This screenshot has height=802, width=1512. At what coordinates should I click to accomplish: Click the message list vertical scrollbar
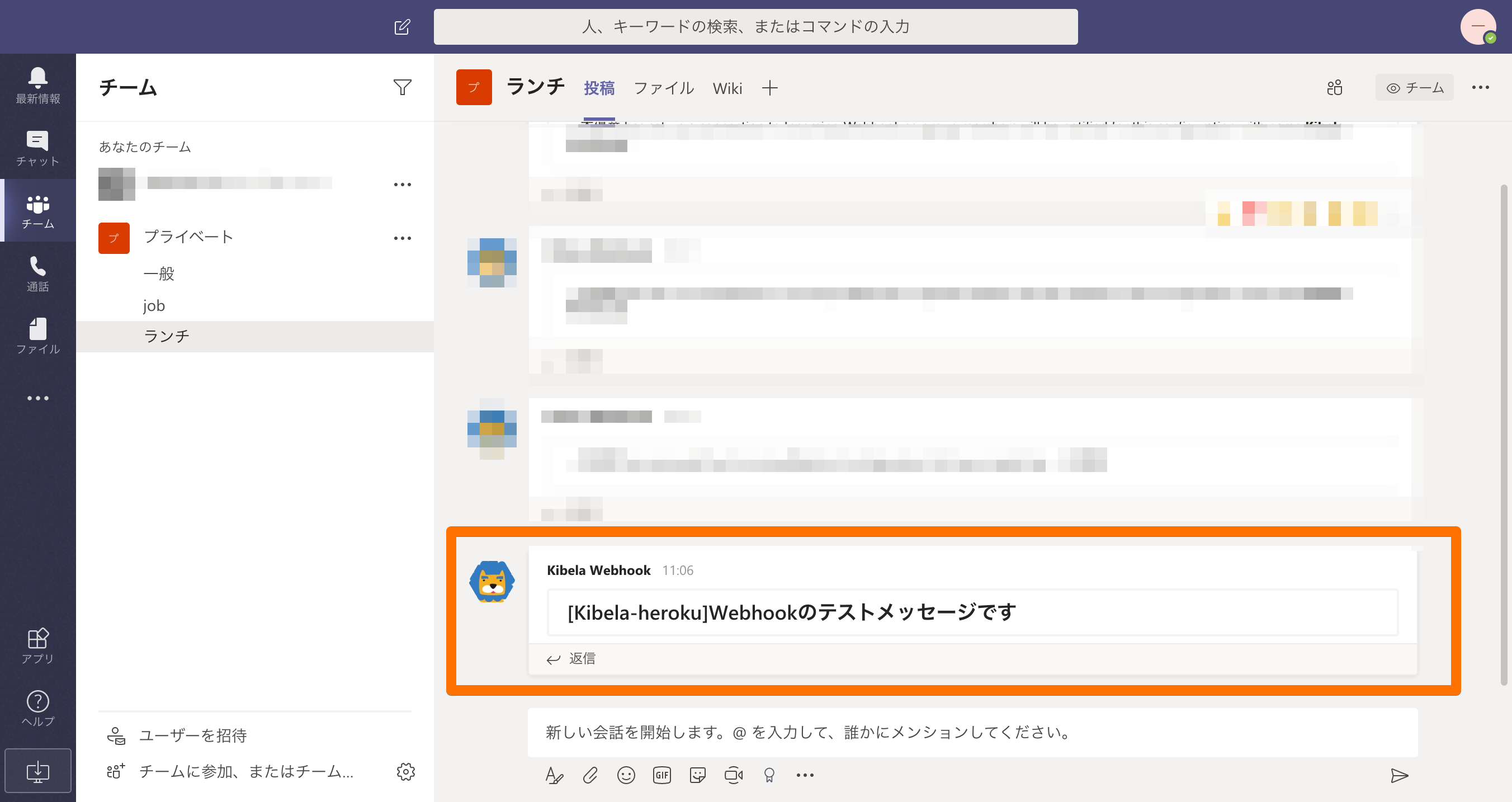pyautogui.click(x=1503, y=435)
